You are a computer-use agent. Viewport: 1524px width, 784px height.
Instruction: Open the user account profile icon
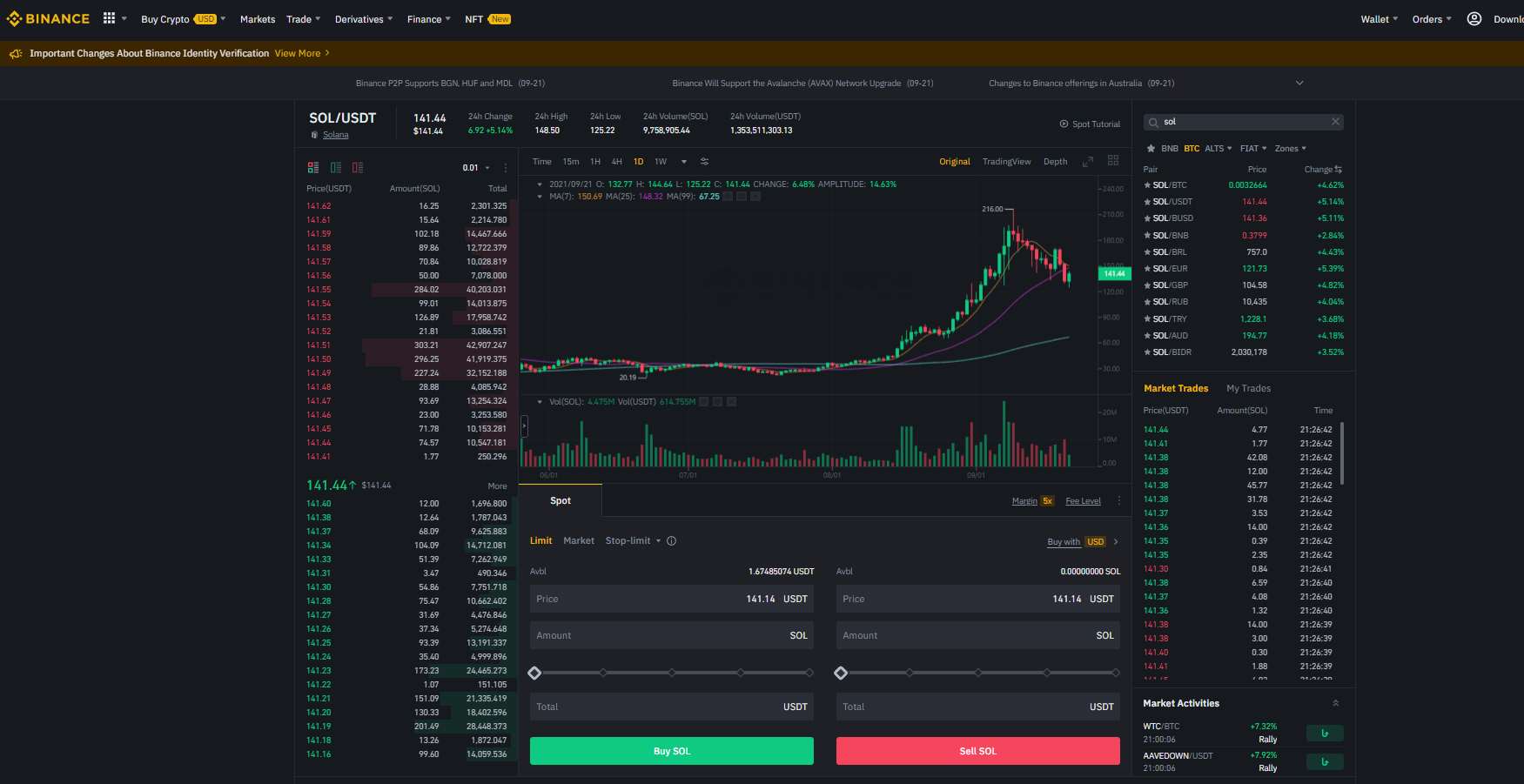pos(1474,18)
